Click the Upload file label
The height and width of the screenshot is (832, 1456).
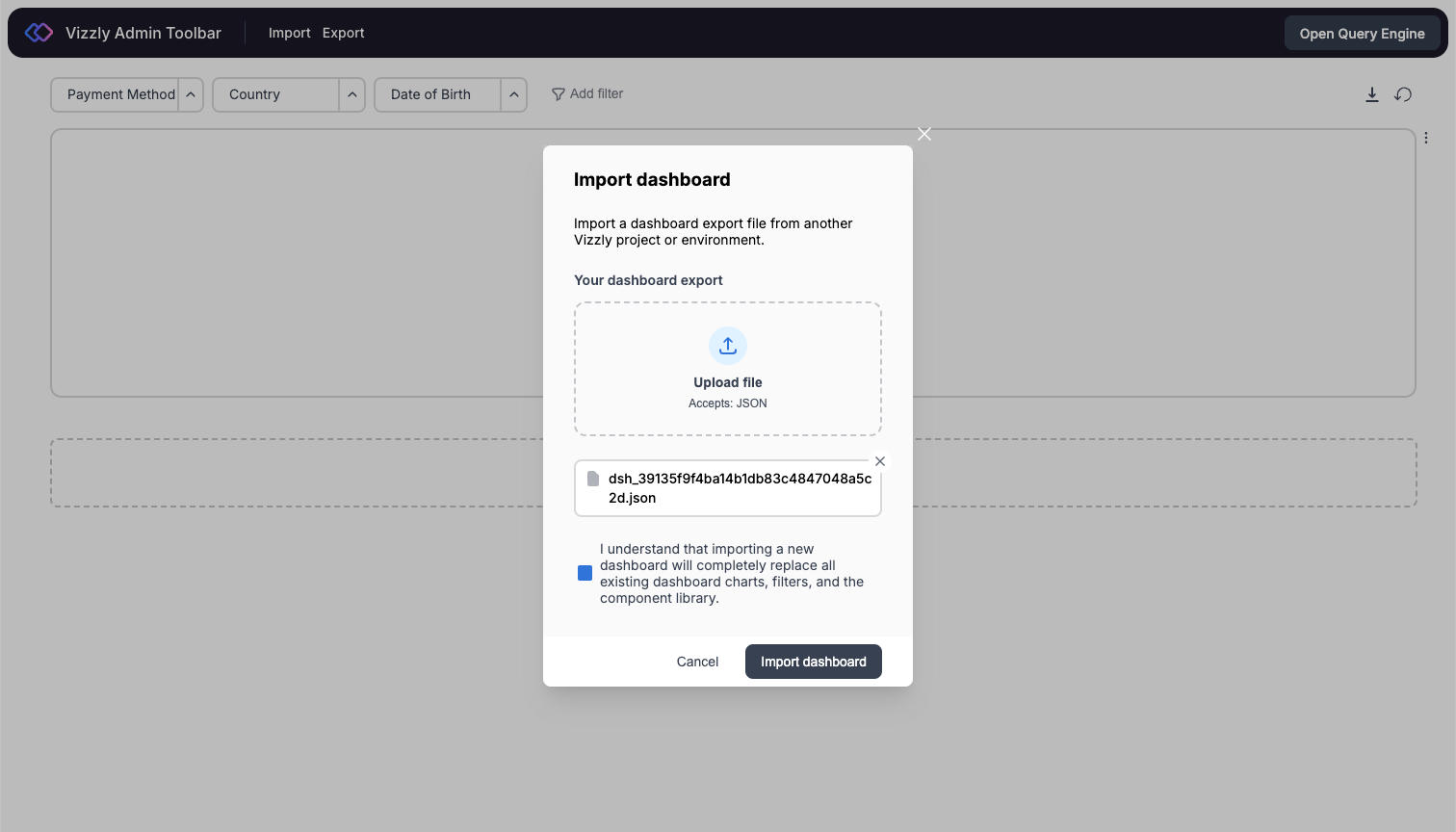[x=728, y=382]
